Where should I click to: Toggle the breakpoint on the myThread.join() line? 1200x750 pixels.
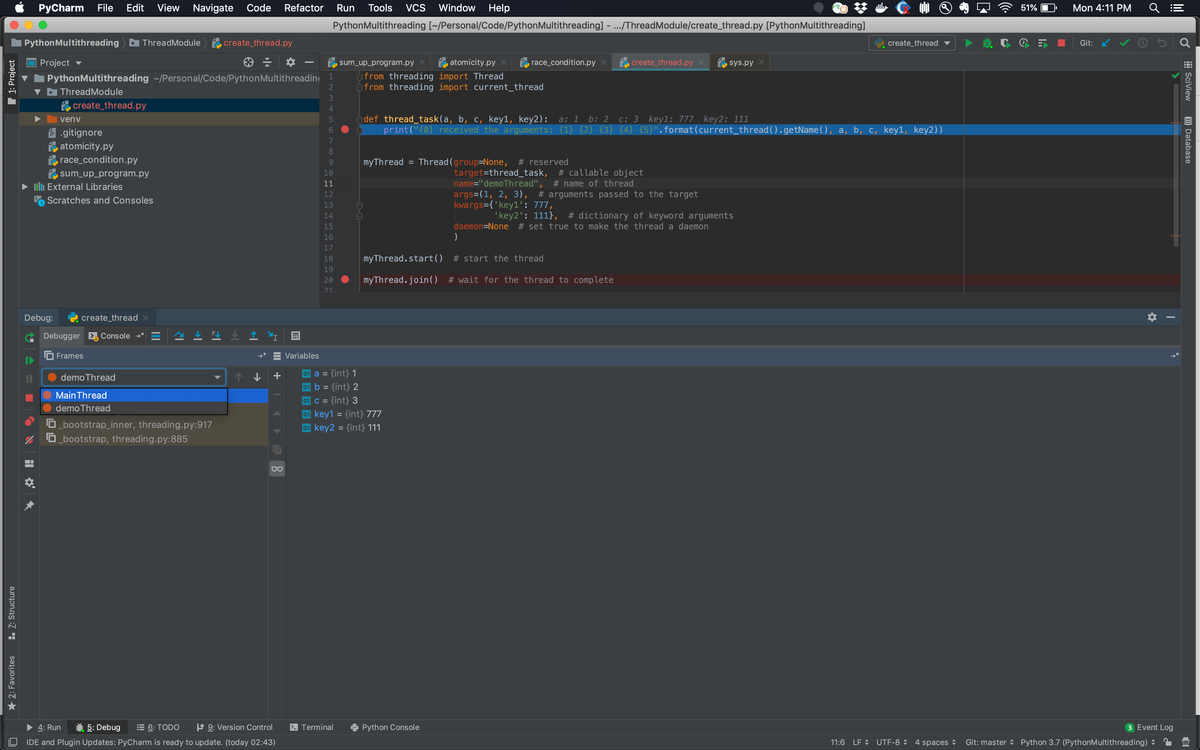point(345,279)
